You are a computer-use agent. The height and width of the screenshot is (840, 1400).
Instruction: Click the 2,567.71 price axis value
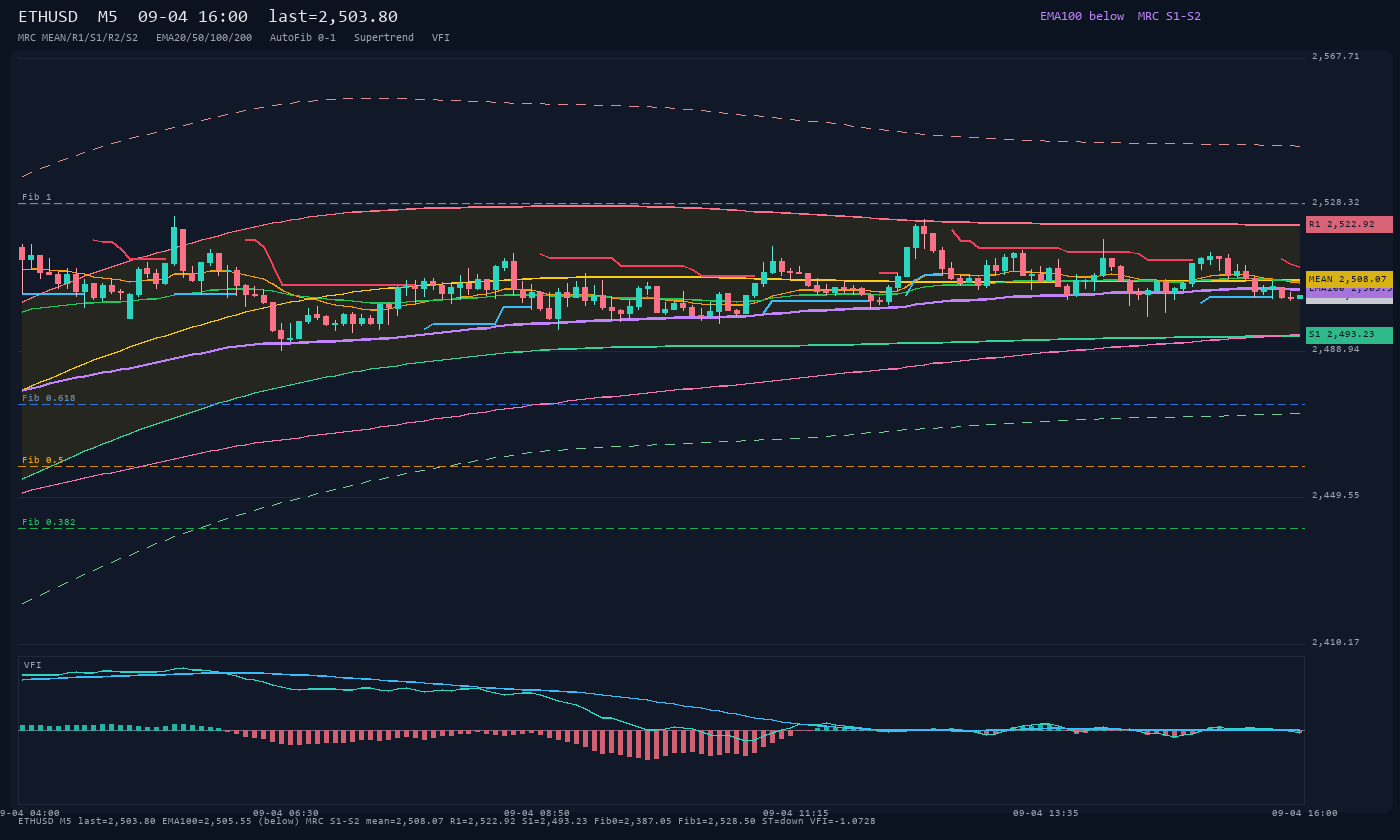tap(1336, 56)
